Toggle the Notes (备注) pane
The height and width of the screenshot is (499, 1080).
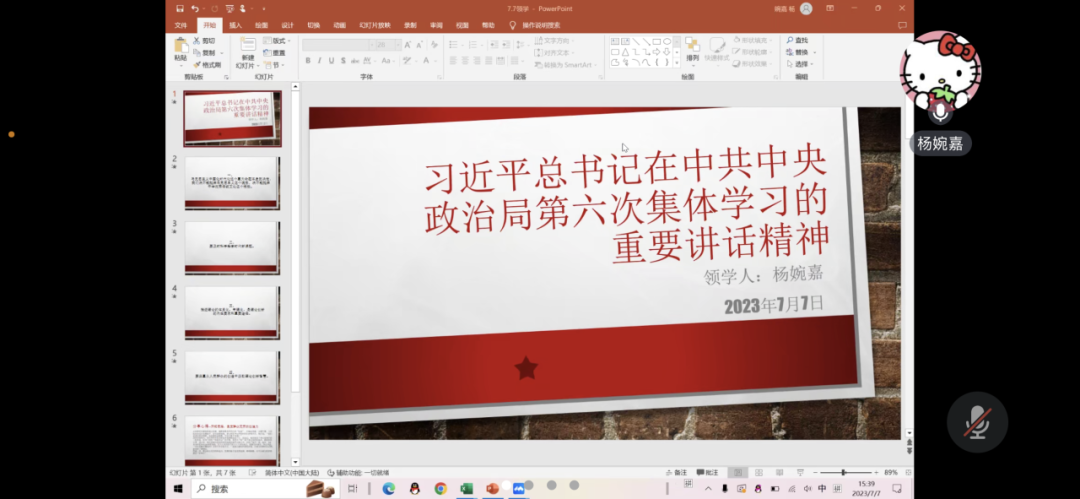coord(676,473)
